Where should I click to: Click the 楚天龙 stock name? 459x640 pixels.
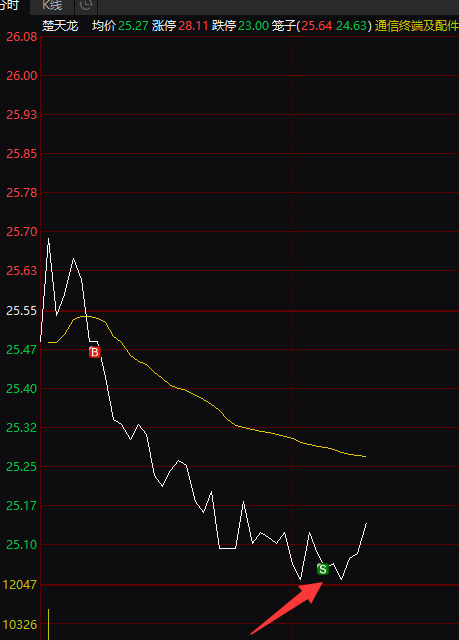click(60, 26)
